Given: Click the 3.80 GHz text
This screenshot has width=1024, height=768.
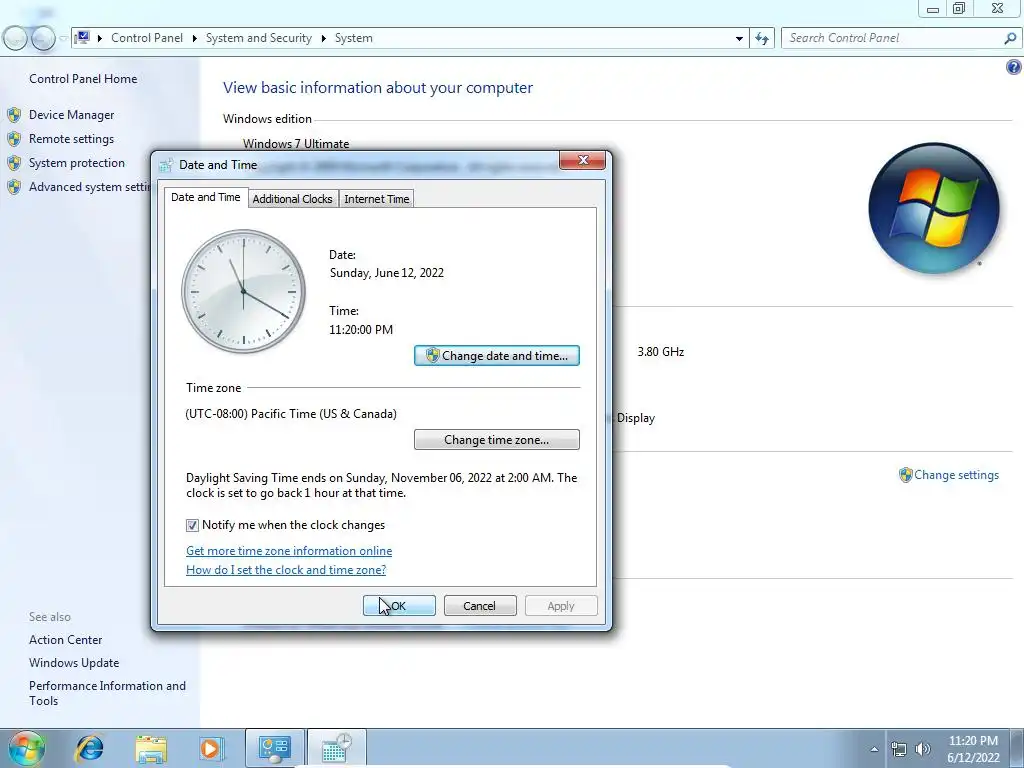Looking at the screenshot, I should tap(661, 352).
